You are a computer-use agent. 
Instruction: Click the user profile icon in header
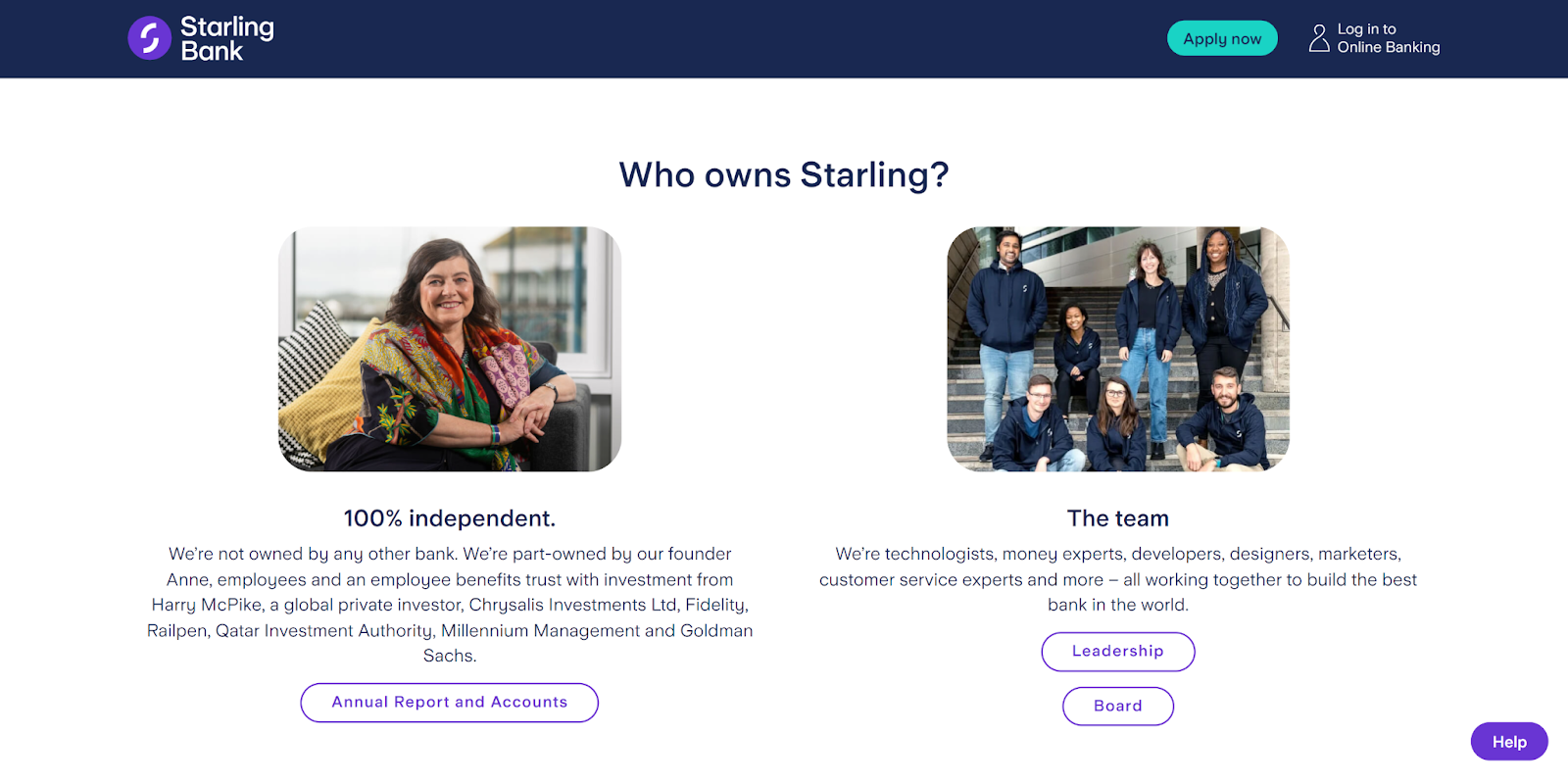pyautogui.click(x=1319, y=38)
